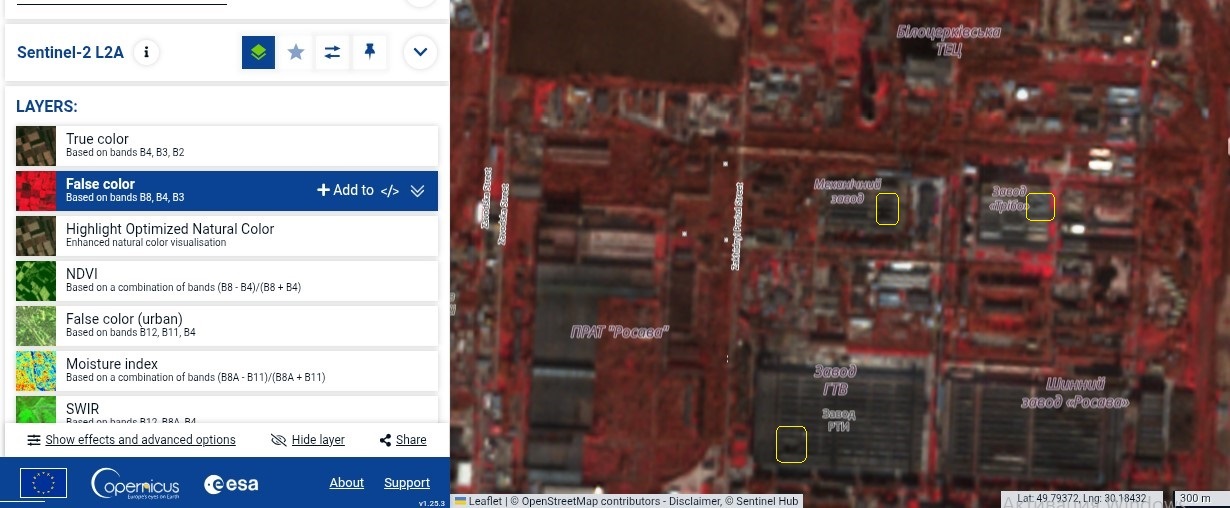Click the info icon beside Sentinel-2 L2A

(x=146, y=52)
